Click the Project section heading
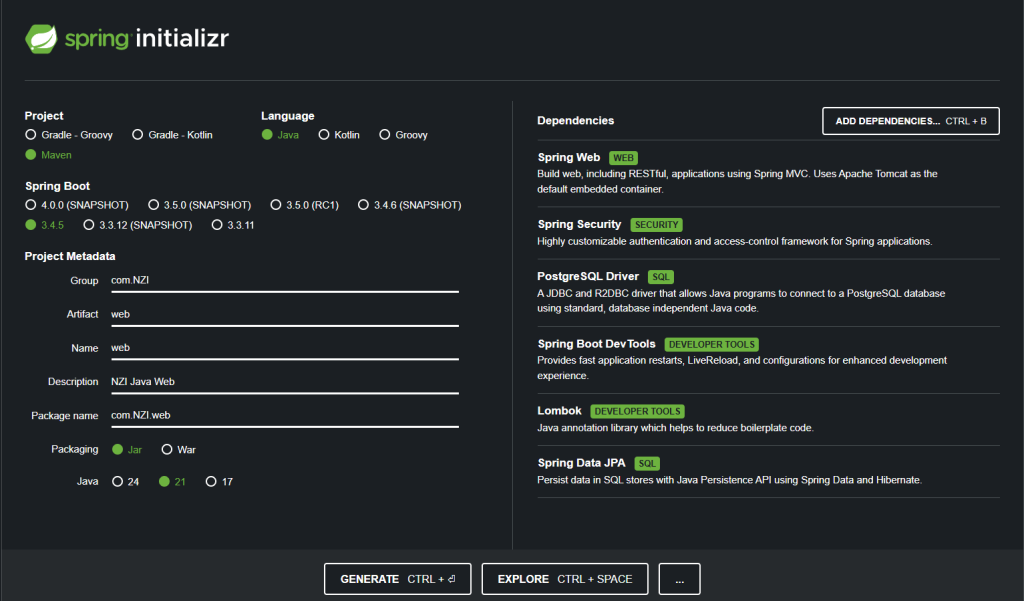The height and width of the screenshot is (601, 1024). click(x=44, y=116)
